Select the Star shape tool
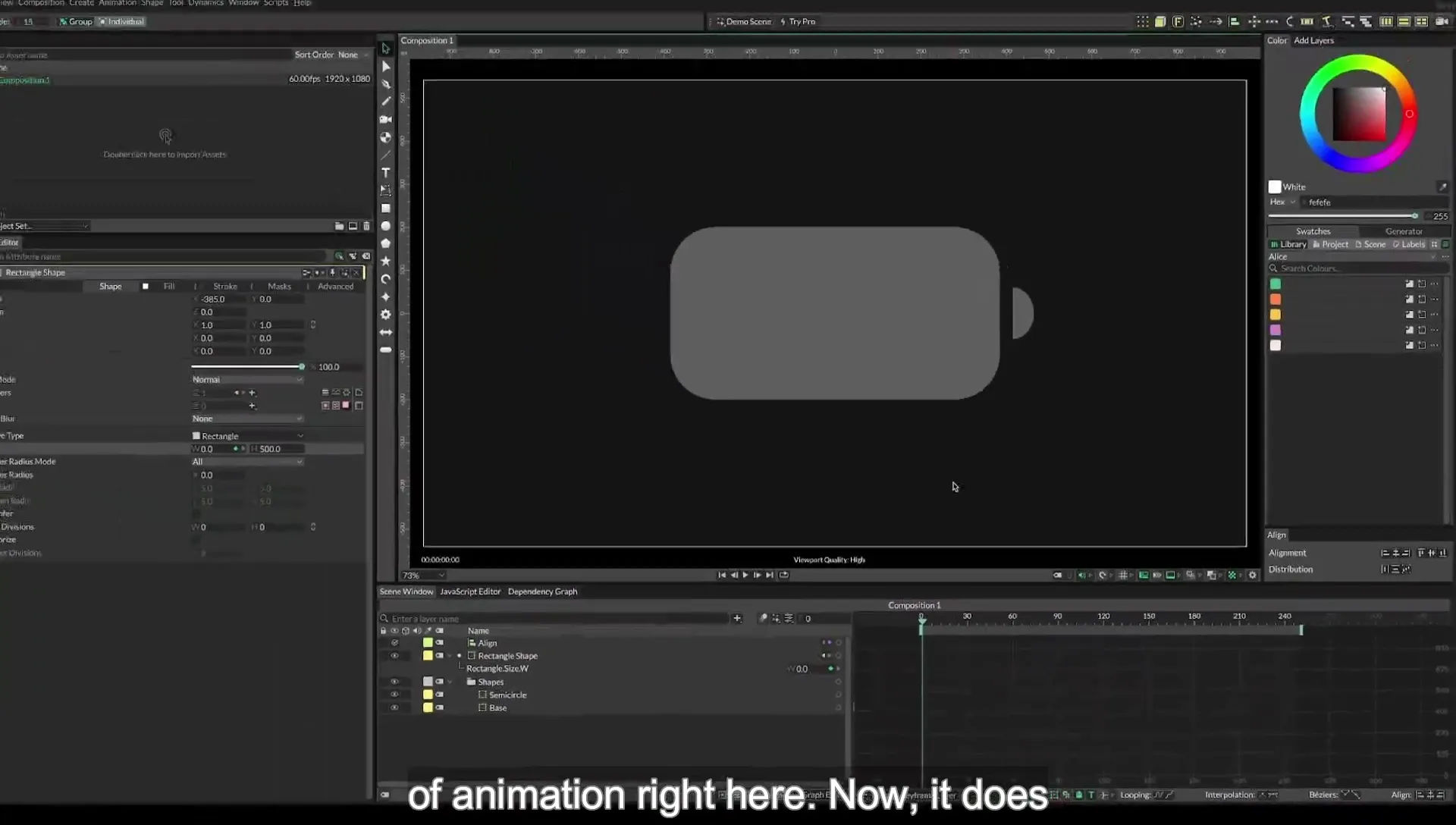The height and width of the screenshot is (825, 1456). tap(385, 262)
